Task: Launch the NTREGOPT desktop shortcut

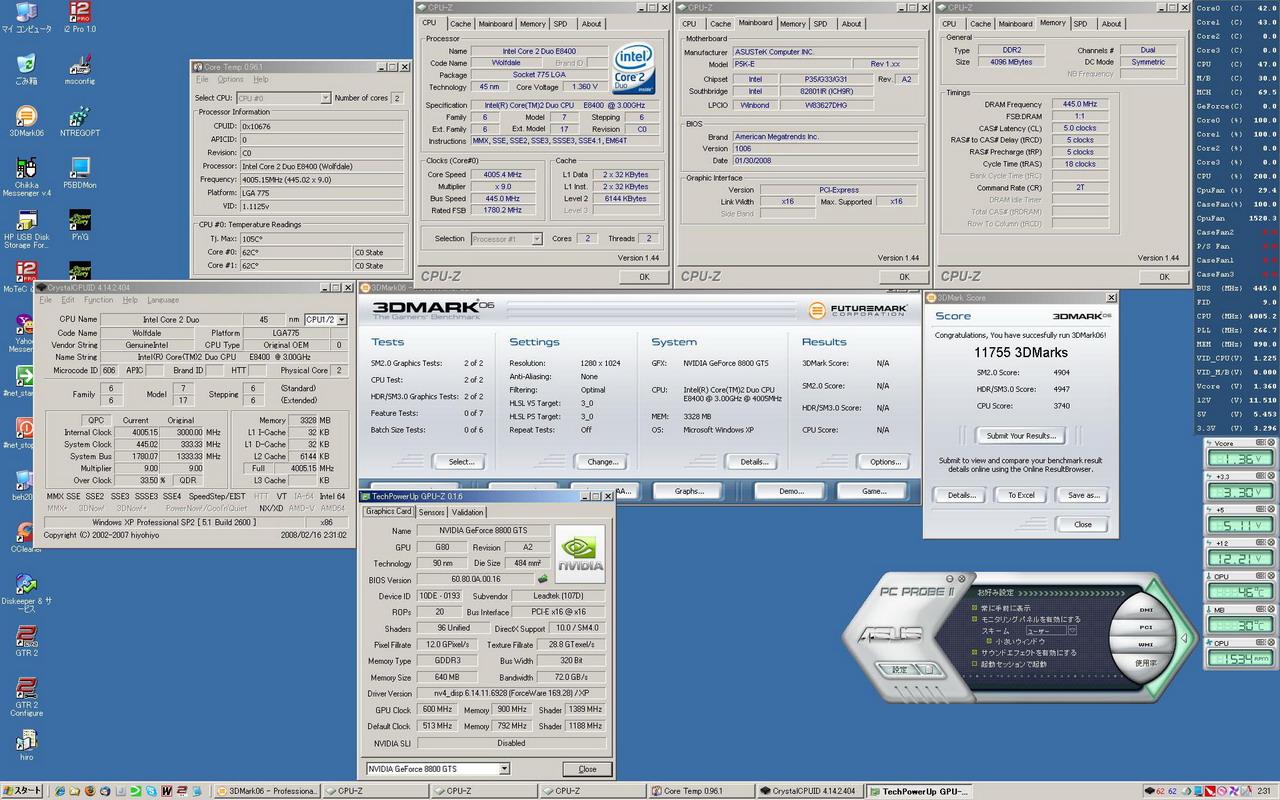Action: coord(80,117)
